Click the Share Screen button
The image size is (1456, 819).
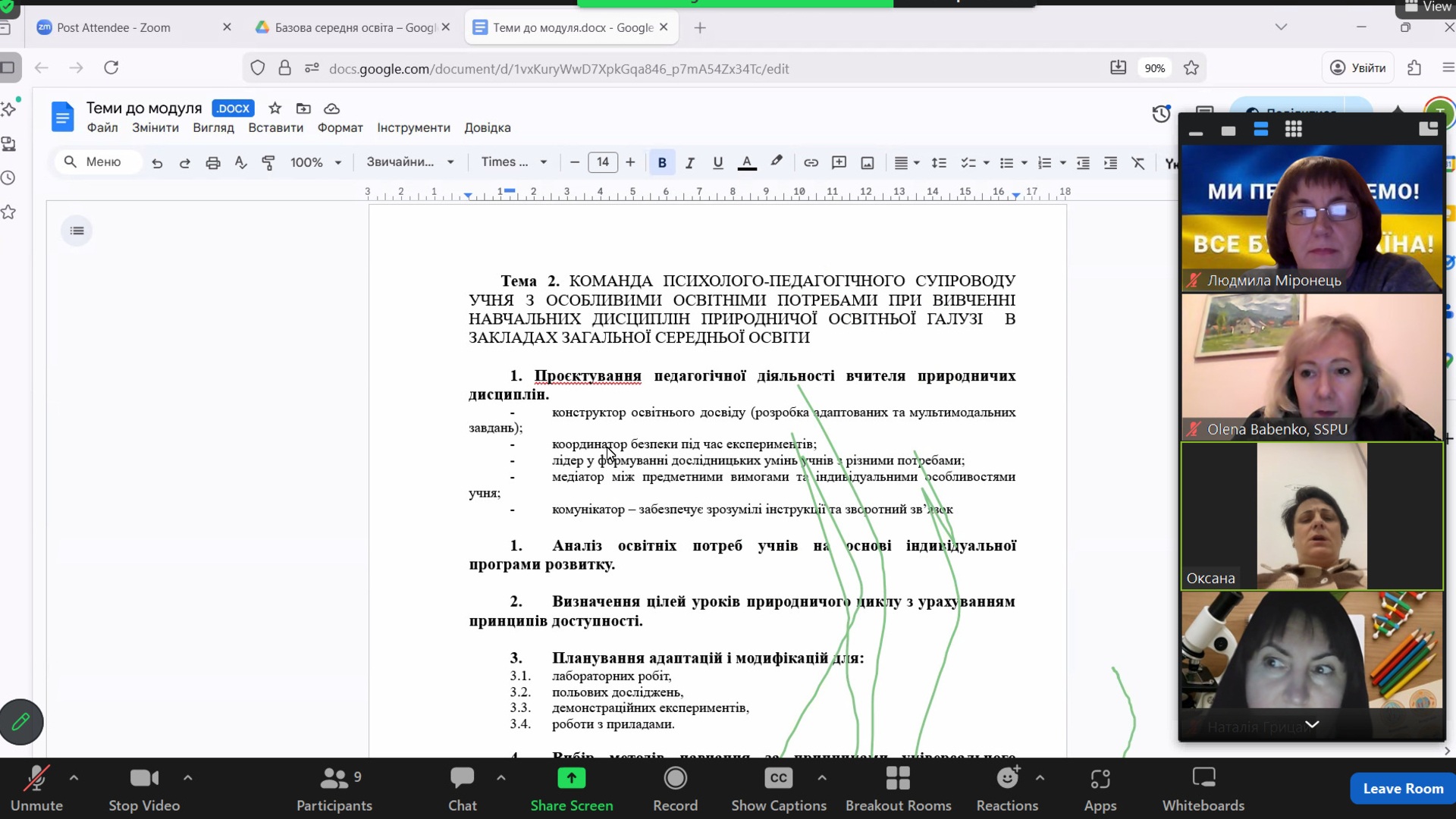571,788
